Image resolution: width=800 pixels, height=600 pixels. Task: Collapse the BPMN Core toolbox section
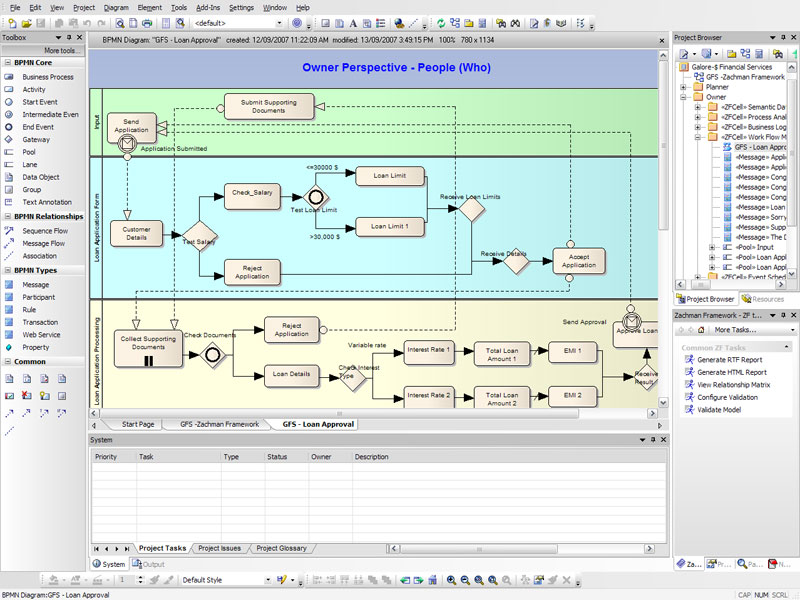click(7, 62)
